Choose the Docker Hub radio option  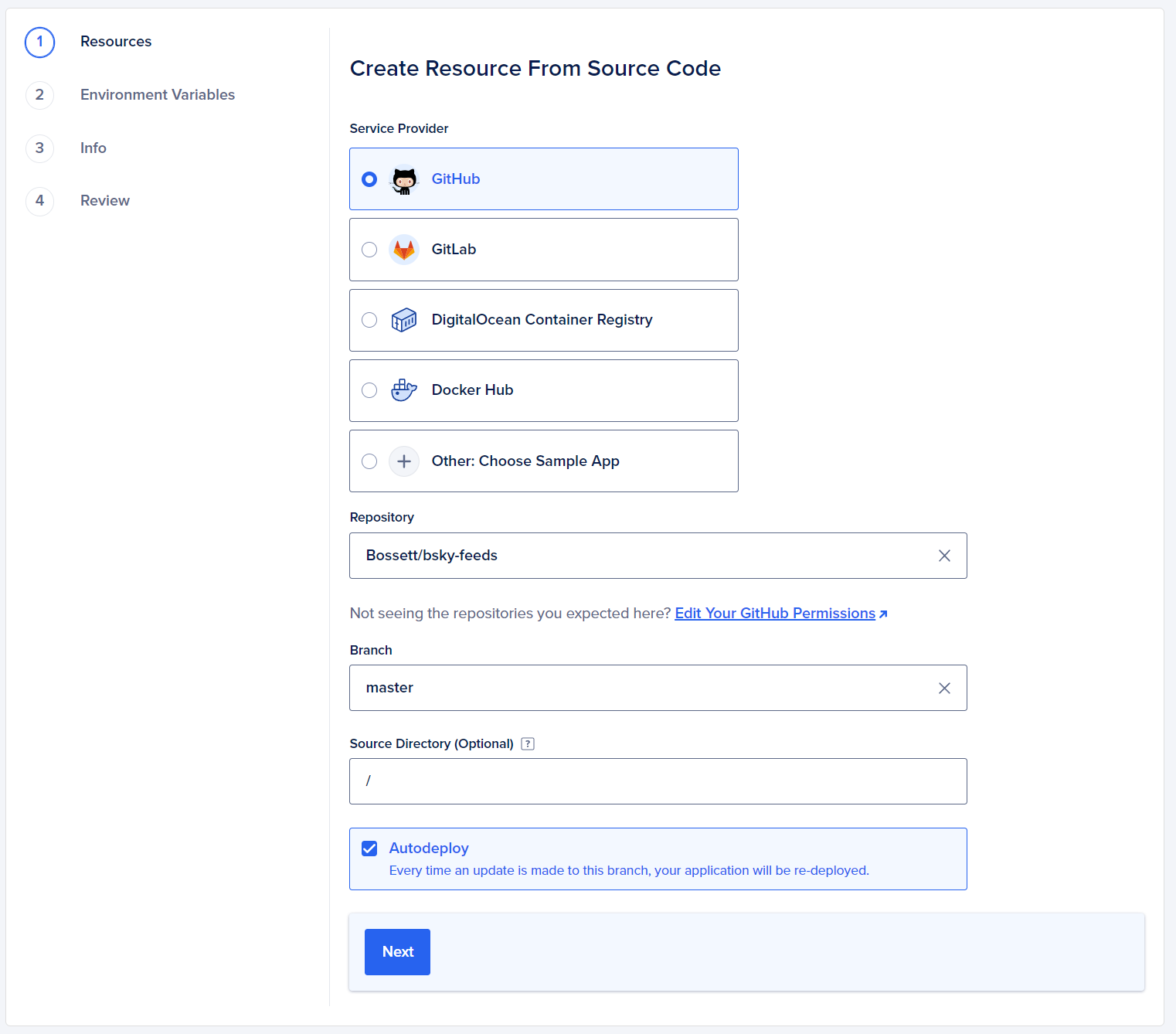click(x=369, y=390)
